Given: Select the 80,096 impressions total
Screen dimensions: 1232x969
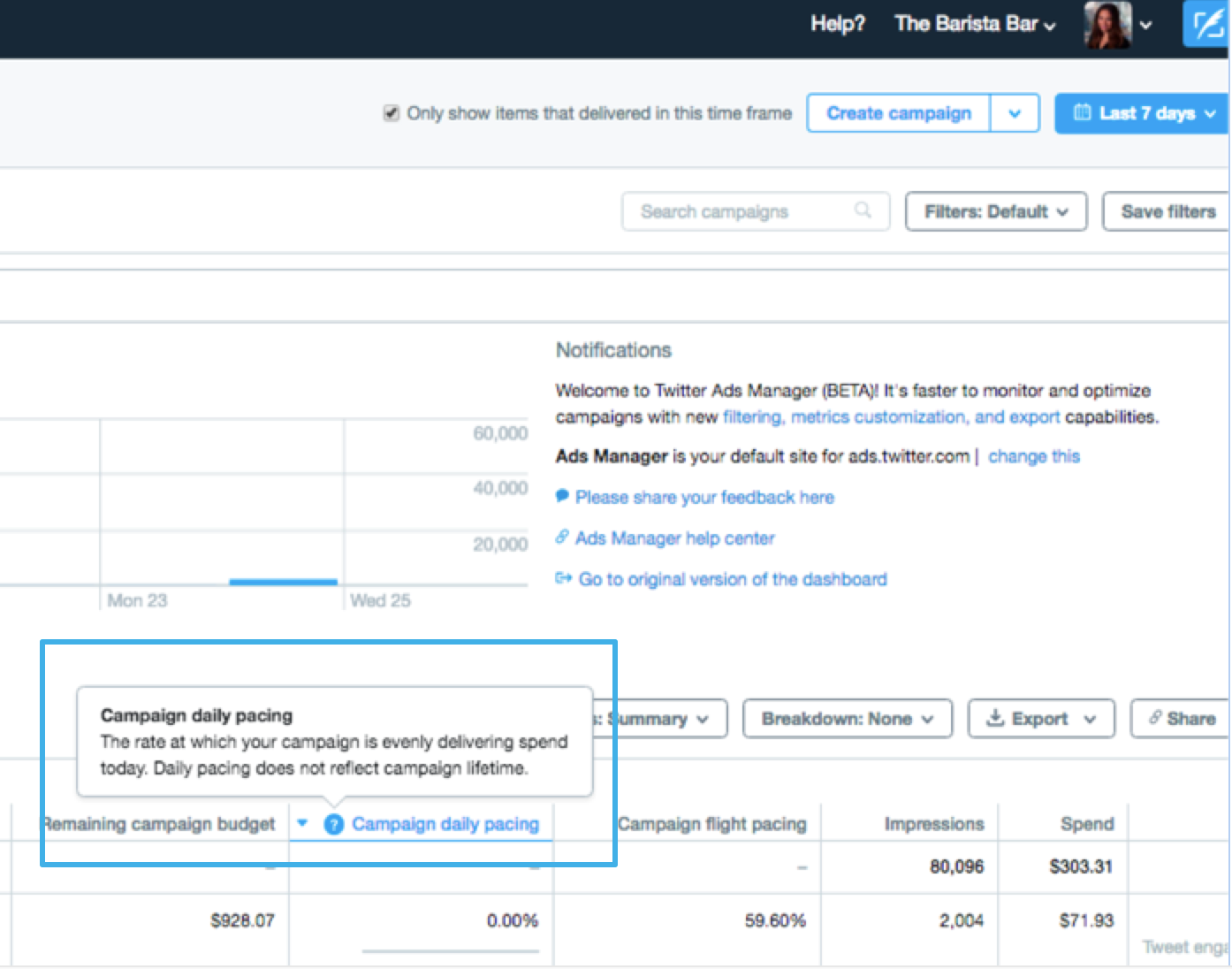Looking at the screenshot, I should point(956,866).
